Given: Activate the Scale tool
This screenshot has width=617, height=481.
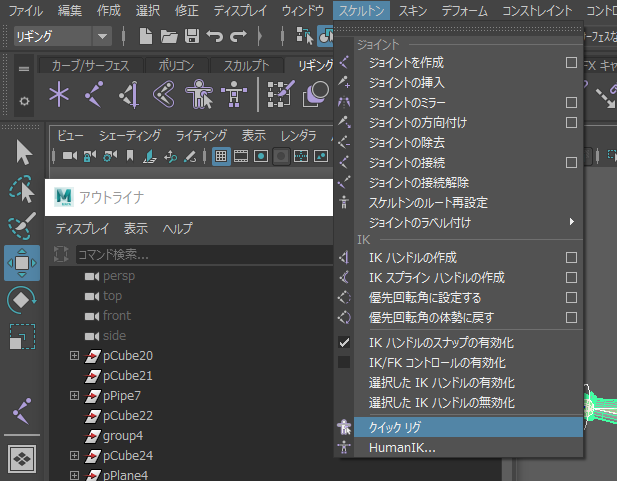Looking at the screenshot, I should (x=22, y=337).
